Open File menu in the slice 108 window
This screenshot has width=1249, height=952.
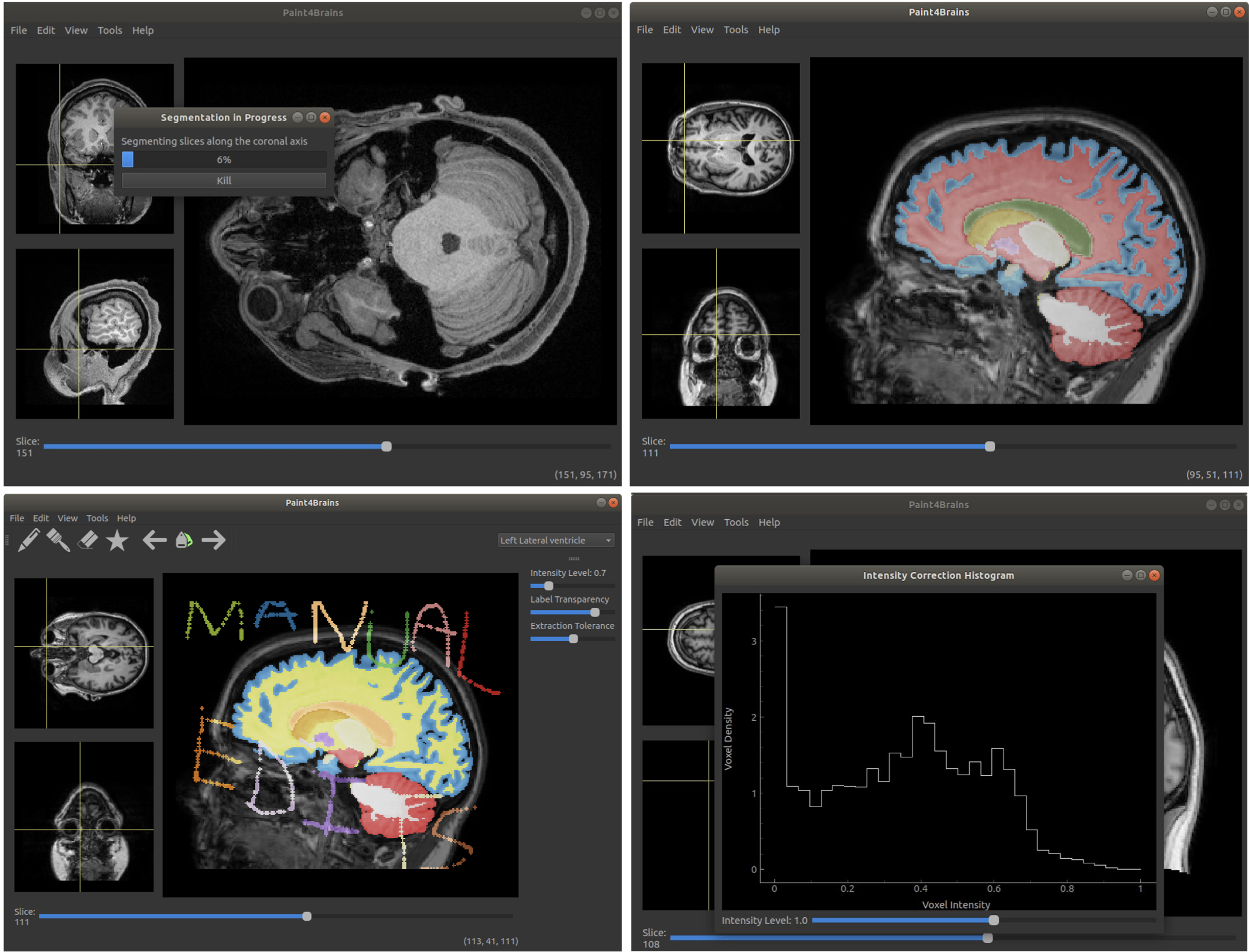coord(645,522)
